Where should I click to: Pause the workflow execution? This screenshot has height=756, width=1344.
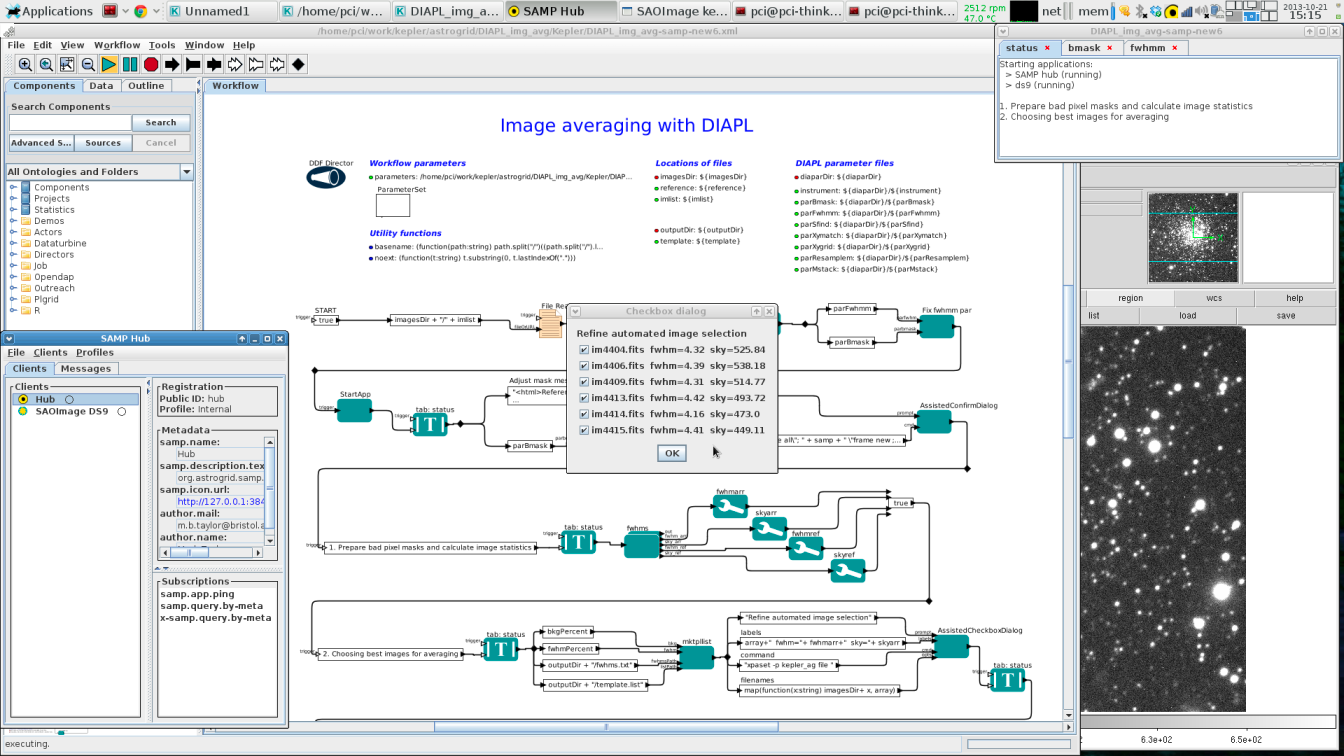[x=130, y=64]
